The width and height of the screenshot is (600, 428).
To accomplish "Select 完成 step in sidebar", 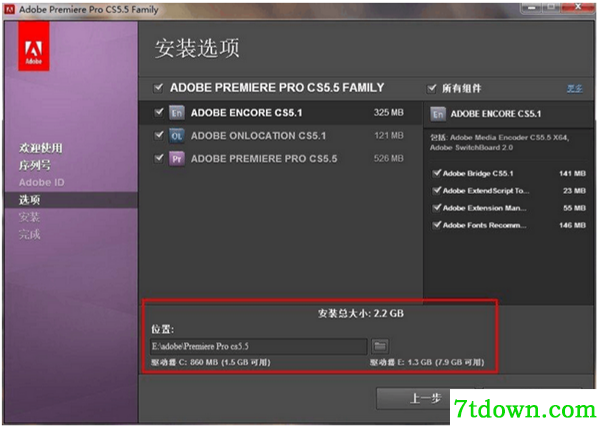I will pos(29,234).
